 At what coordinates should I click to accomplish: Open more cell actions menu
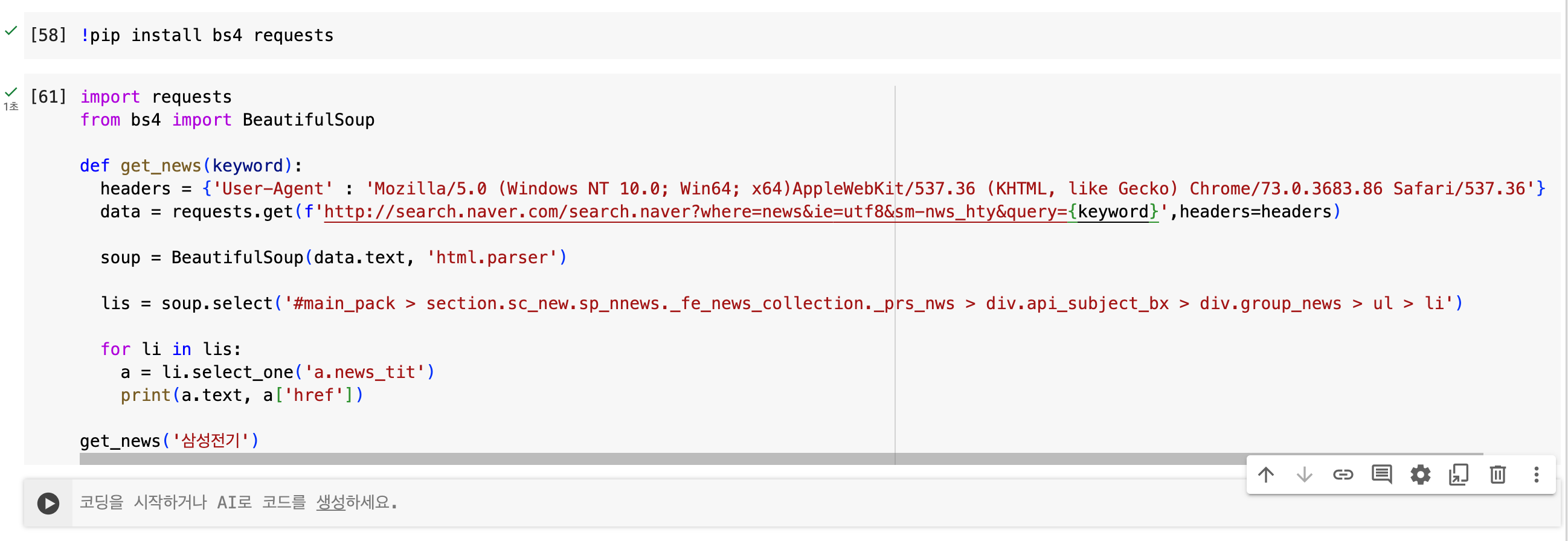(x=1536, y=475)
